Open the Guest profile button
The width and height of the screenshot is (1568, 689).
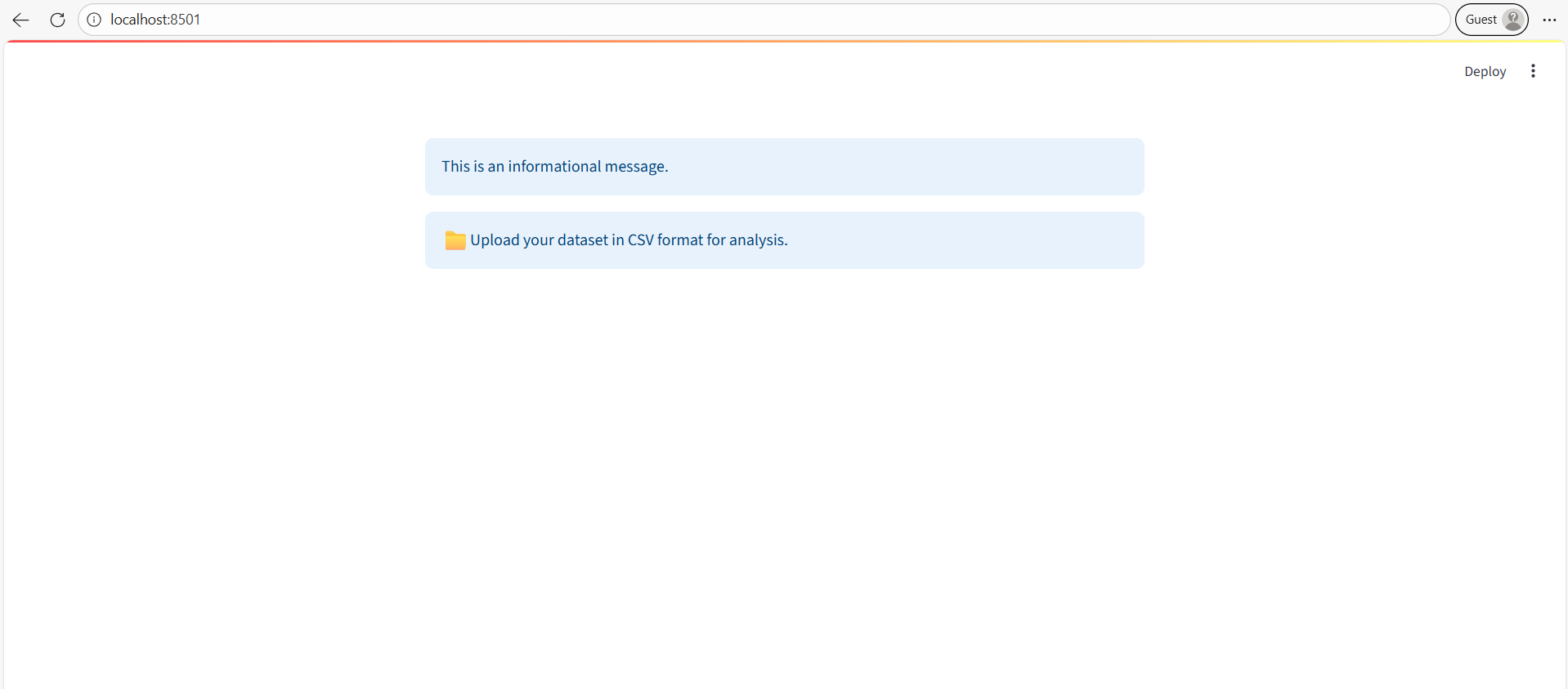(1491, 20)
